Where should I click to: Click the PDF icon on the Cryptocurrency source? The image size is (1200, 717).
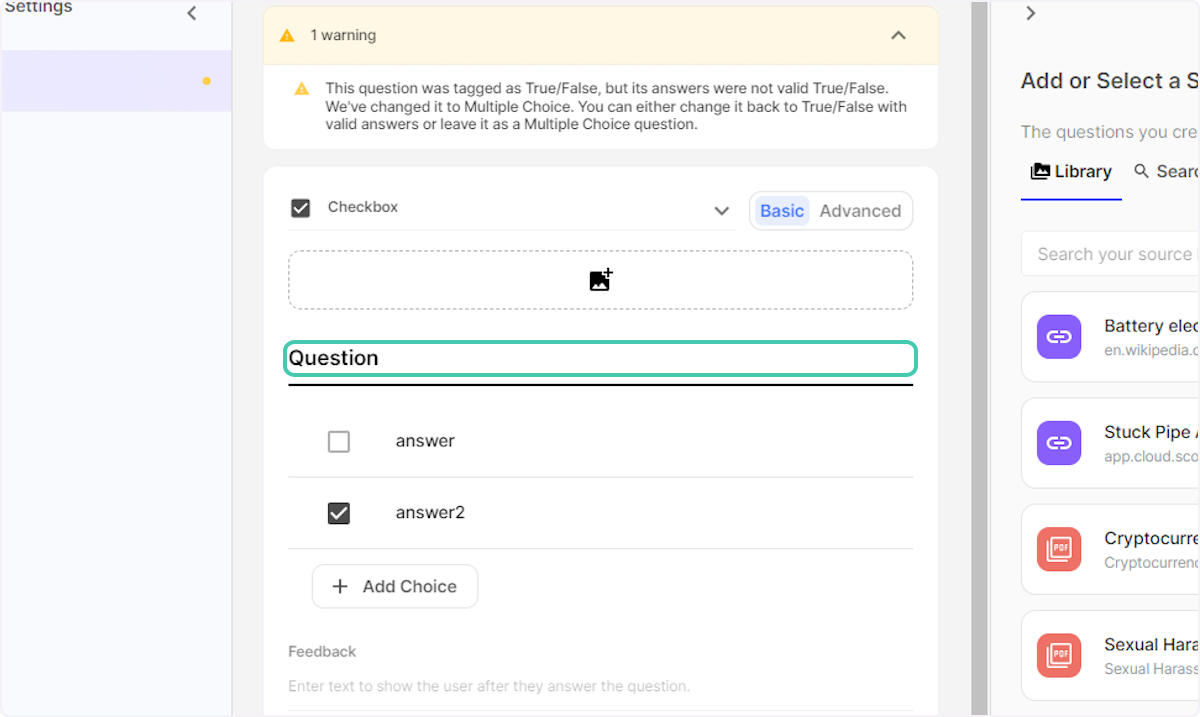[x=1059, y=549]
